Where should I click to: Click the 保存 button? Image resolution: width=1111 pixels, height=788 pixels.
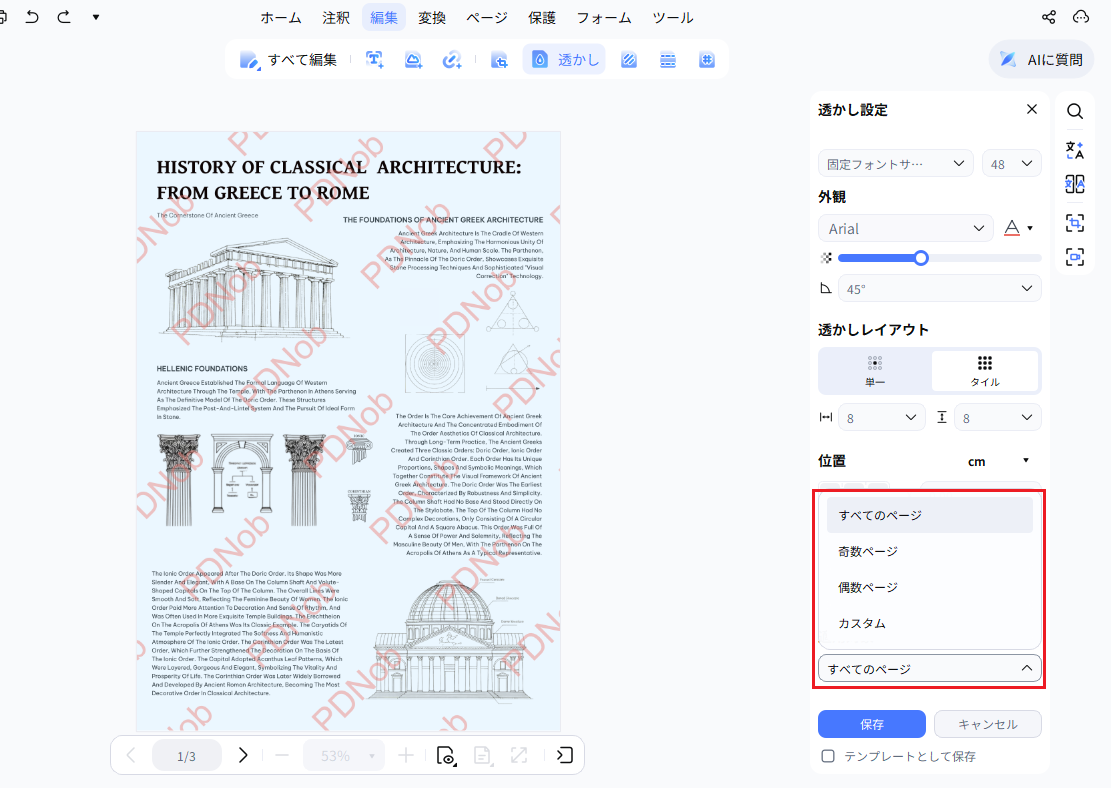pos(872,724)
